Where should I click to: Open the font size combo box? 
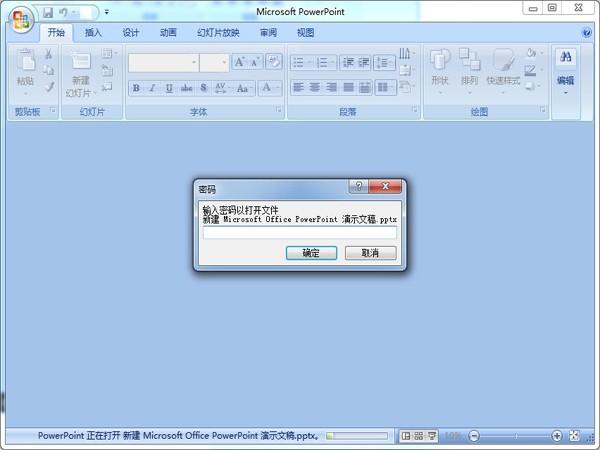(214, 62)
